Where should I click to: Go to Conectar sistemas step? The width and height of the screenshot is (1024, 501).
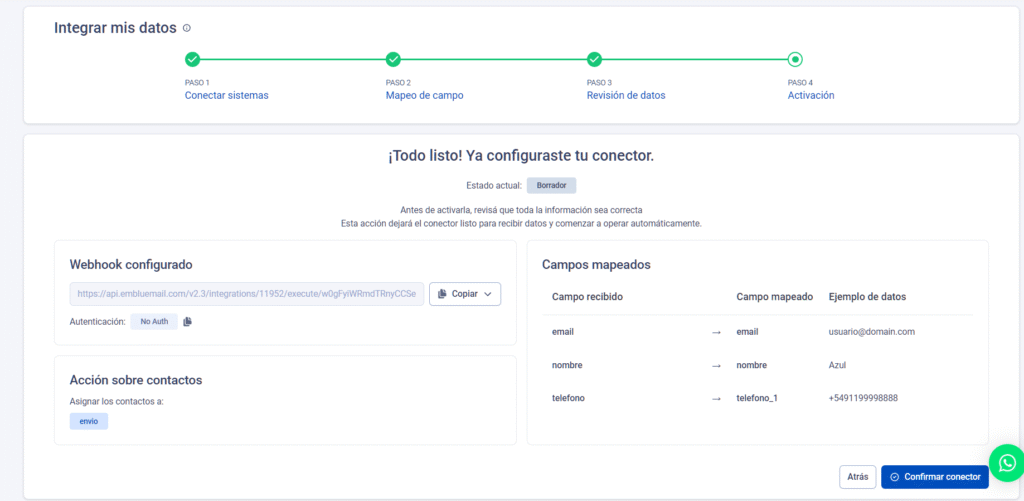tap(226, 96)
